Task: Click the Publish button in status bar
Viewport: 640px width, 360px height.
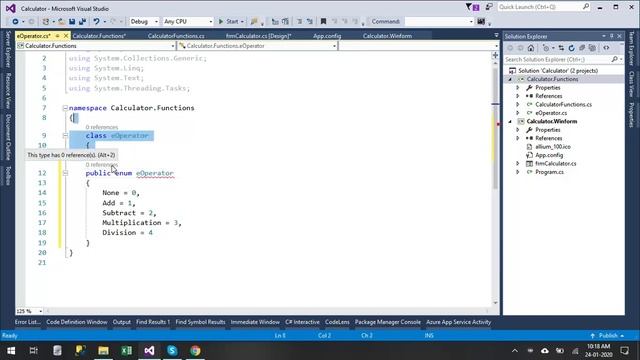Action: [607, 336]
